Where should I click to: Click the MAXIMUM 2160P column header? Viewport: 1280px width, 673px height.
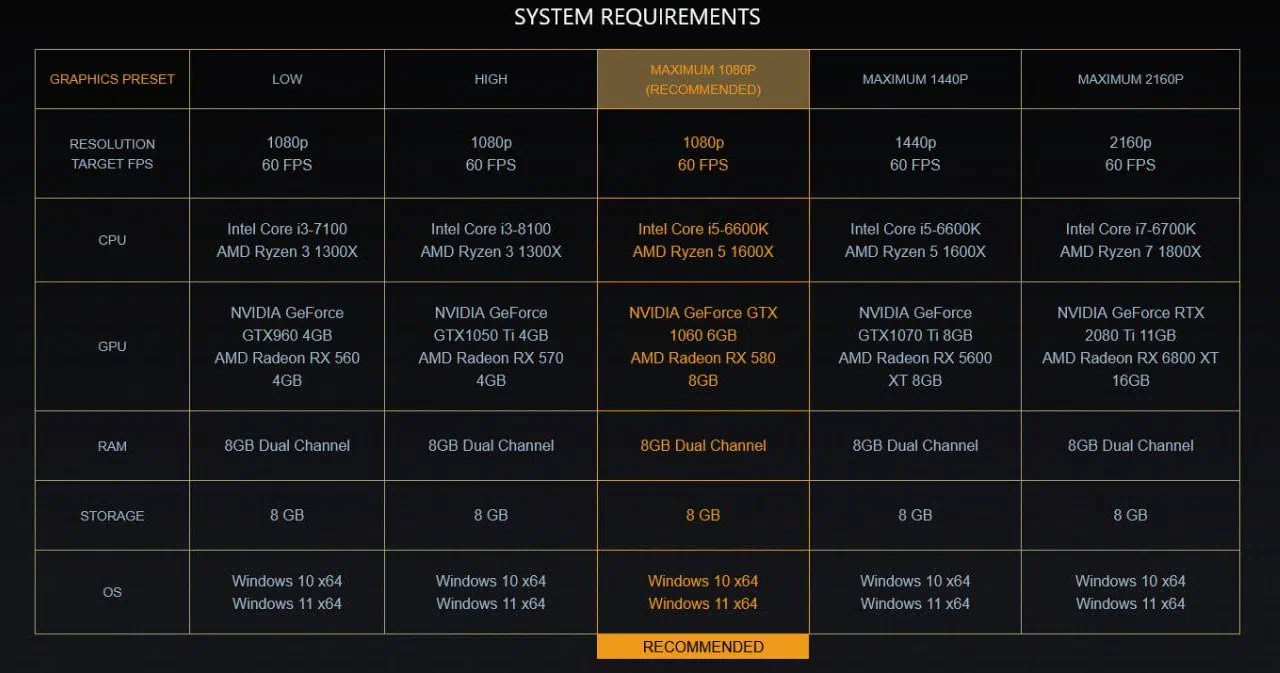(x=1130, y=79)
